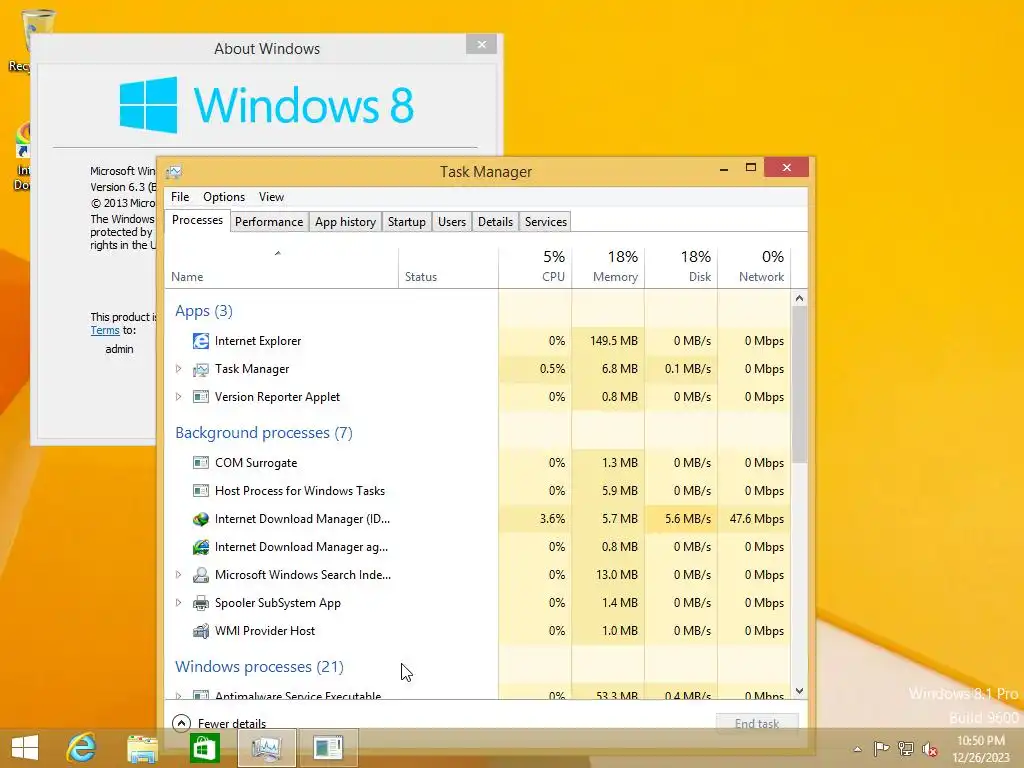Viewport: 1024px width, 768px height.
Task: Click the Task Manager title bar icon
Action: [174, 172]
